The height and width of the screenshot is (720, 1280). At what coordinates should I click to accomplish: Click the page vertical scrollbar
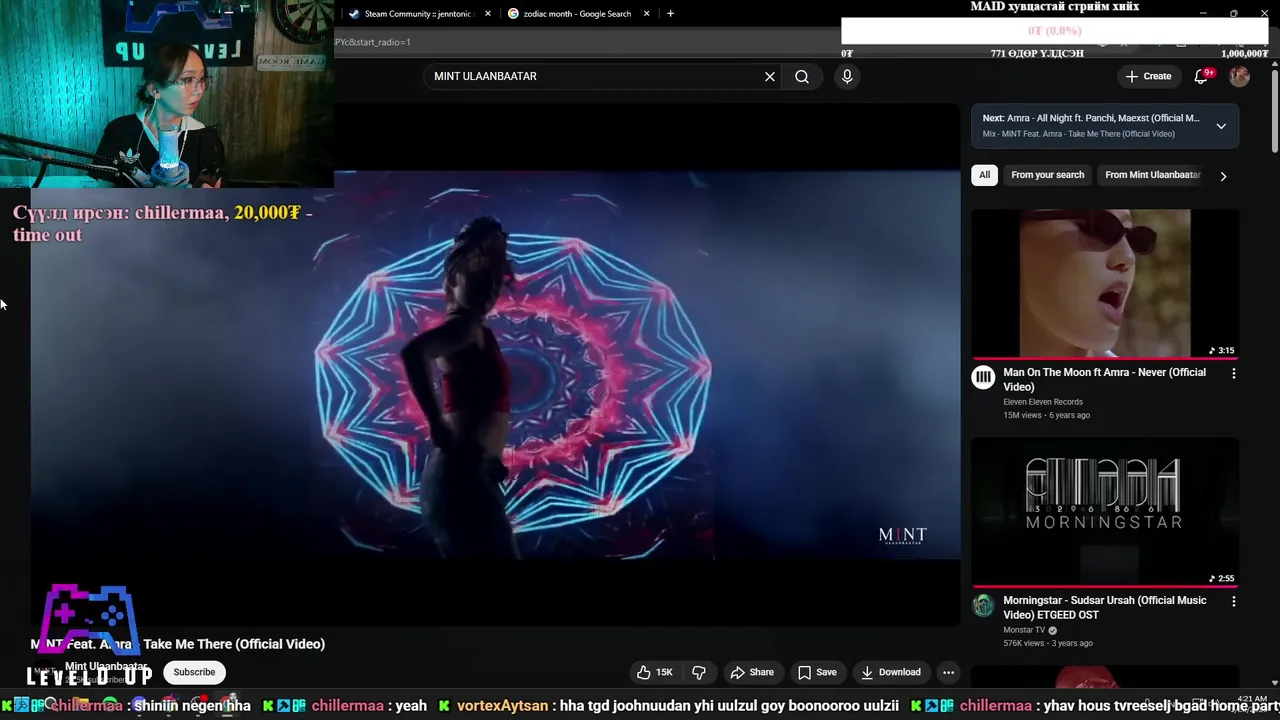(x=1275, y=110)
